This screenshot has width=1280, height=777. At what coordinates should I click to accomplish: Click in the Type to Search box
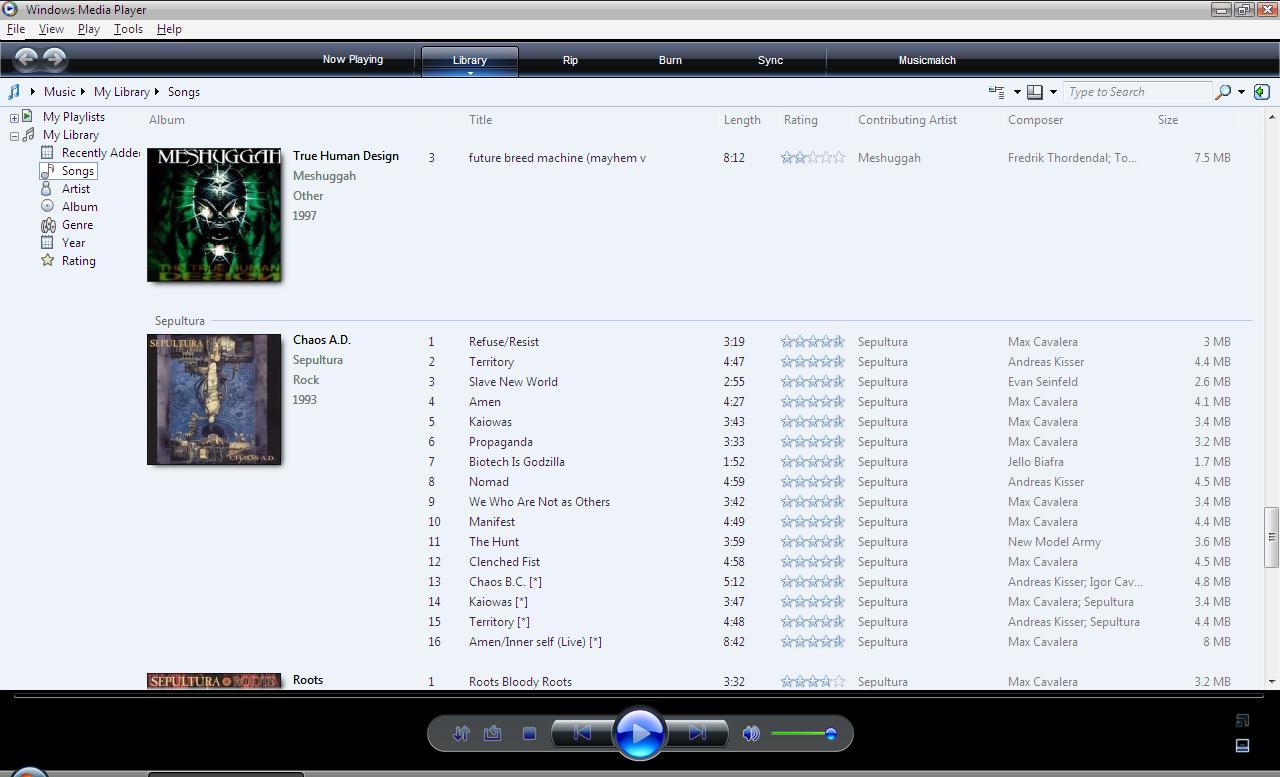click(x=1137, y=92)
